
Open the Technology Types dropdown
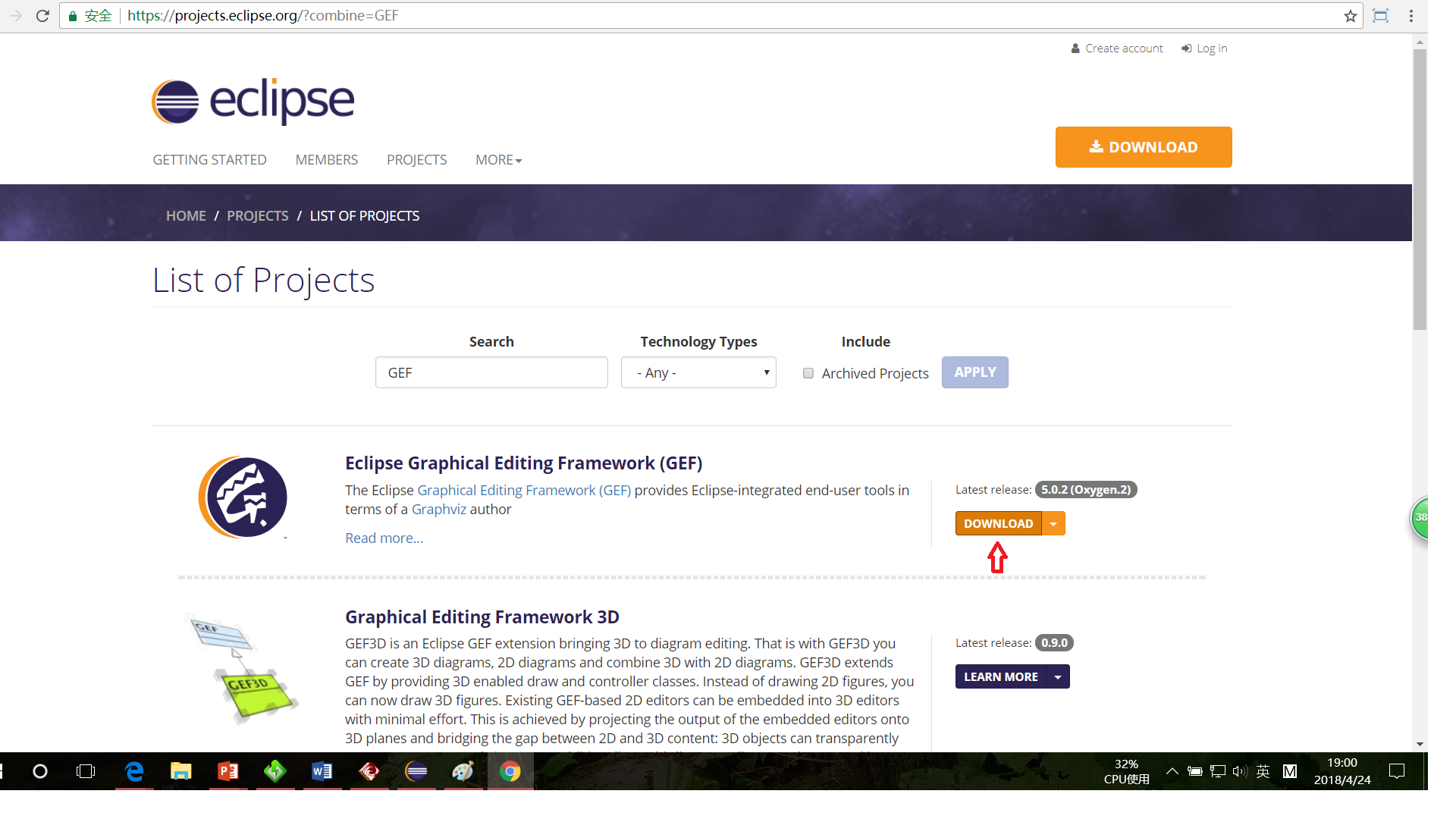[x=698, y=372]
